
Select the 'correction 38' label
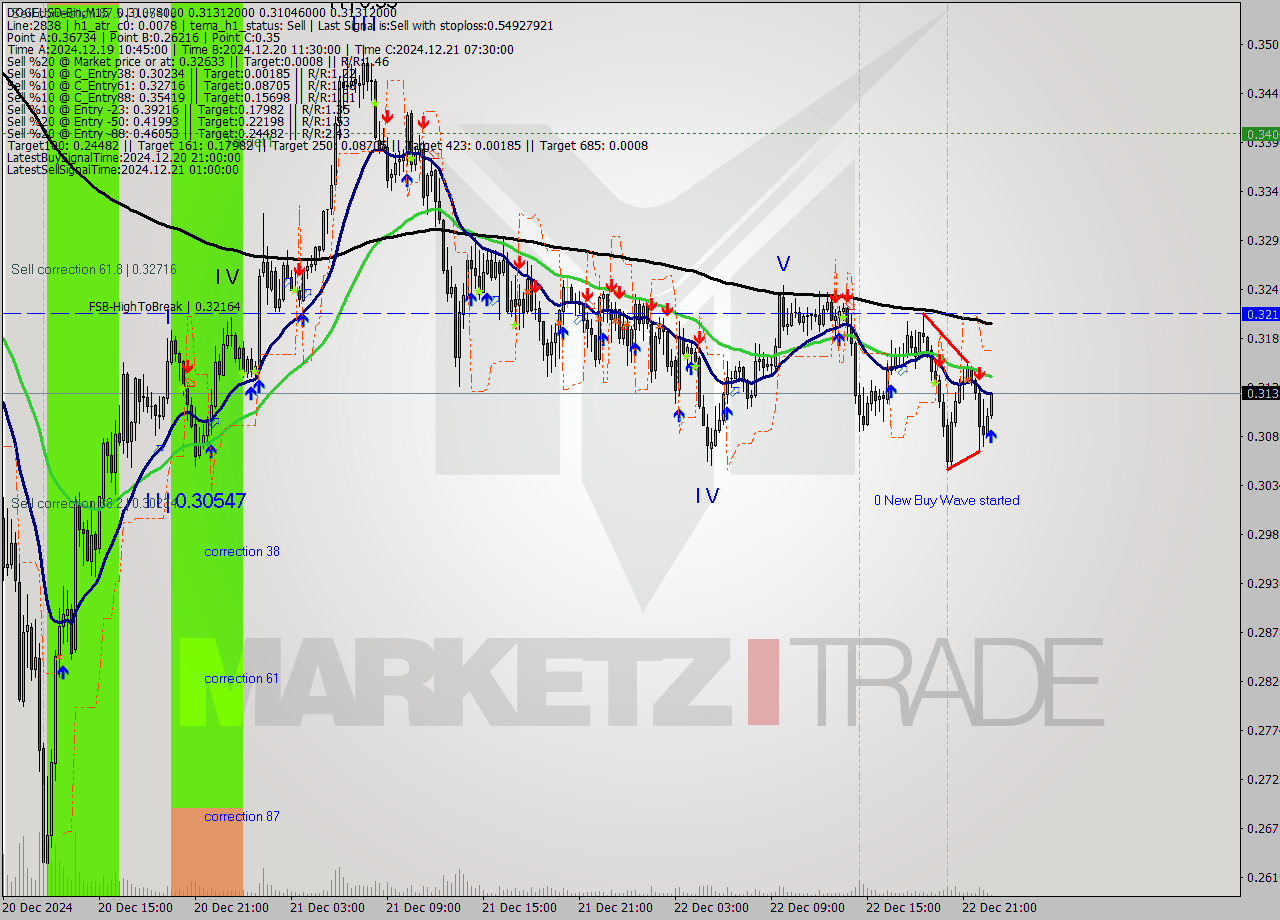[242, 551]
